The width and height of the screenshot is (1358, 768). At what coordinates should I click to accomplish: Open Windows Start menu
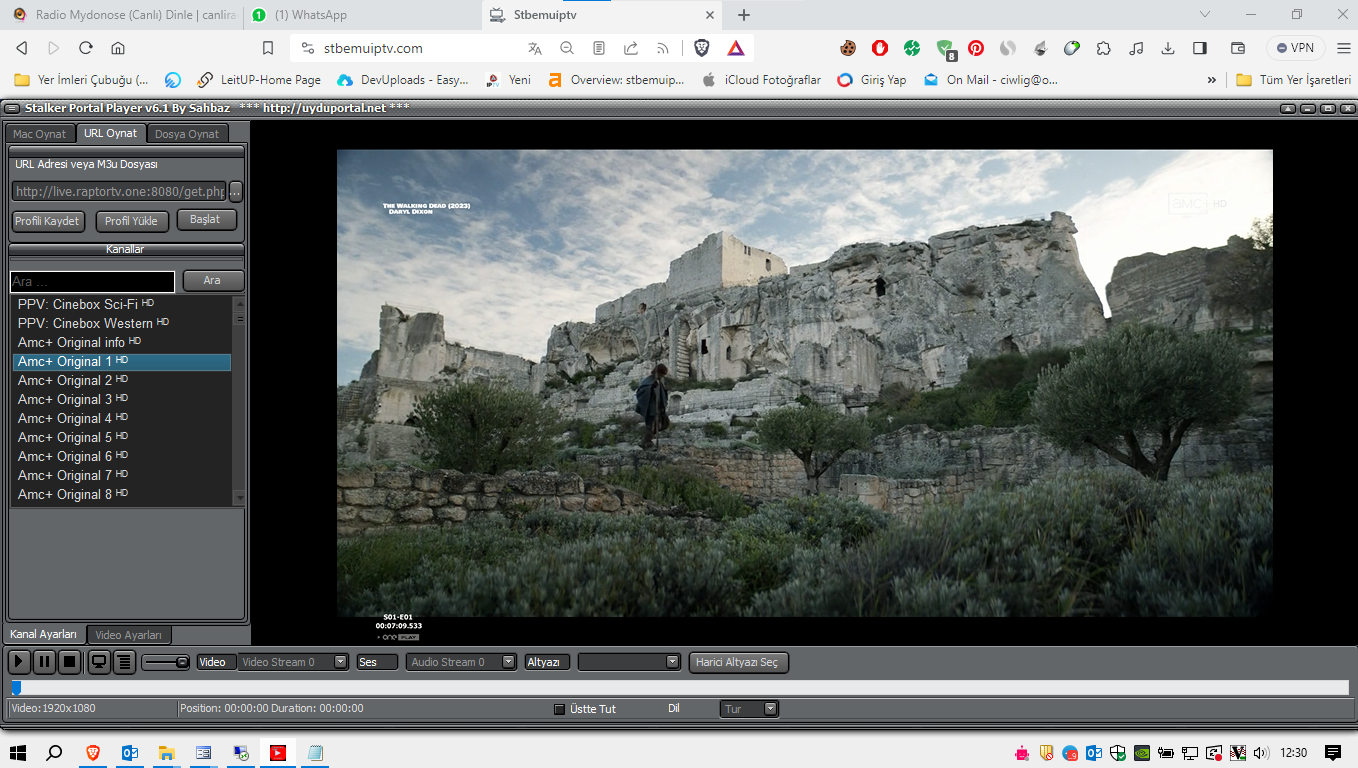(x=17, y=753)
